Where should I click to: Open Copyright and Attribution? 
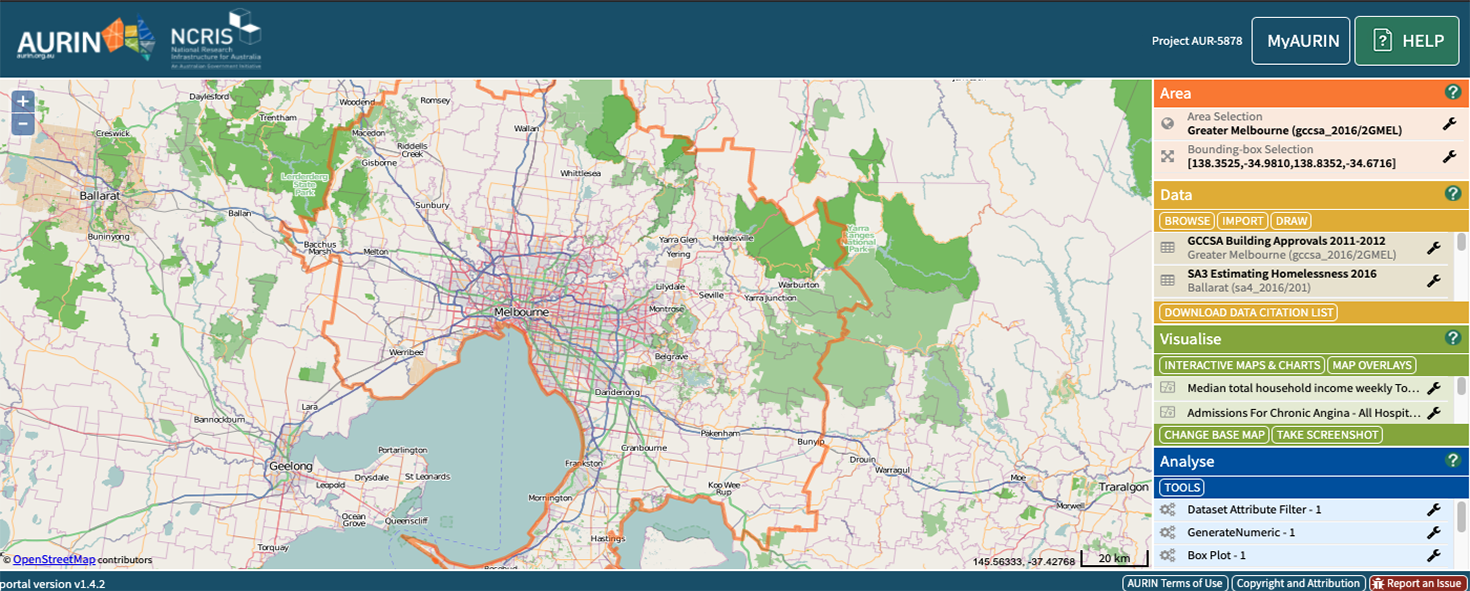[1298, 583]
